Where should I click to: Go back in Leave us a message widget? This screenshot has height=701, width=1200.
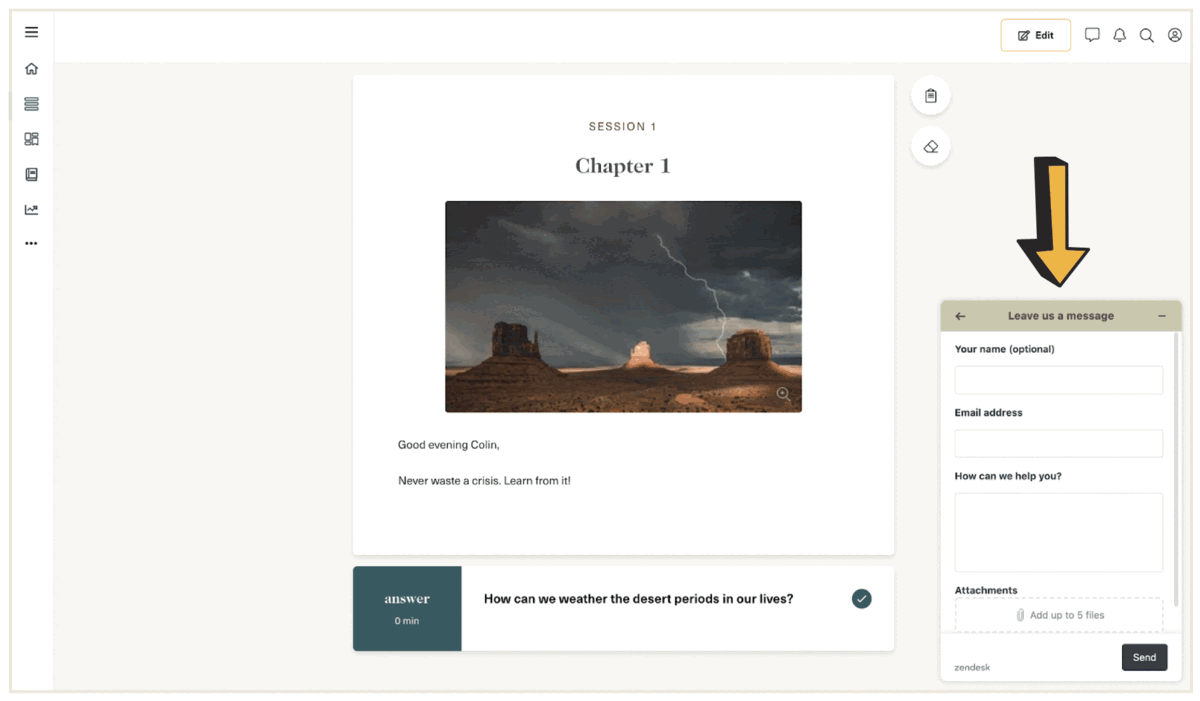click(x=960, y=316)
